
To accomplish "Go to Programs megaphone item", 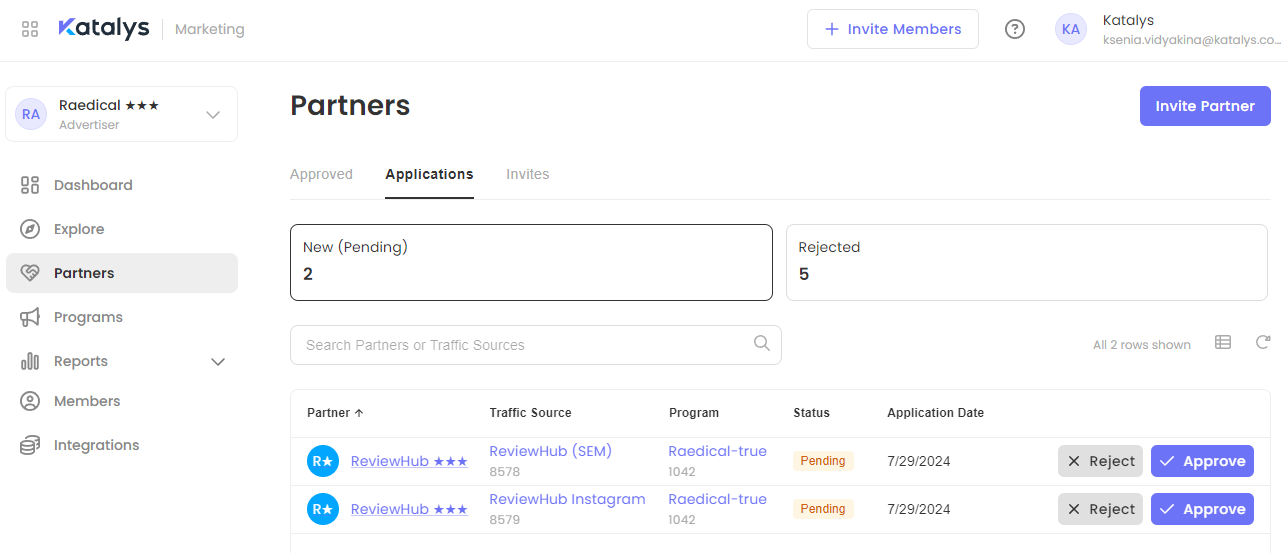I will (x=88, y=317).
